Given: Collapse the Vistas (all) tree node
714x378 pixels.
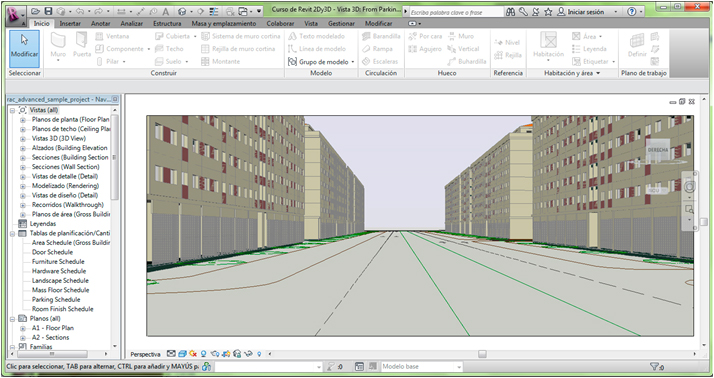Looking at the screenshot, I should pyautogui.click(x=12, y=110).
